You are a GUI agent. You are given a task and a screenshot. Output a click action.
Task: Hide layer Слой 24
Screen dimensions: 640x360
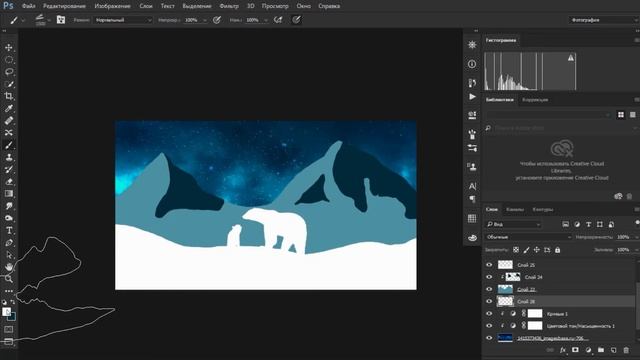(x=489, y=277)
